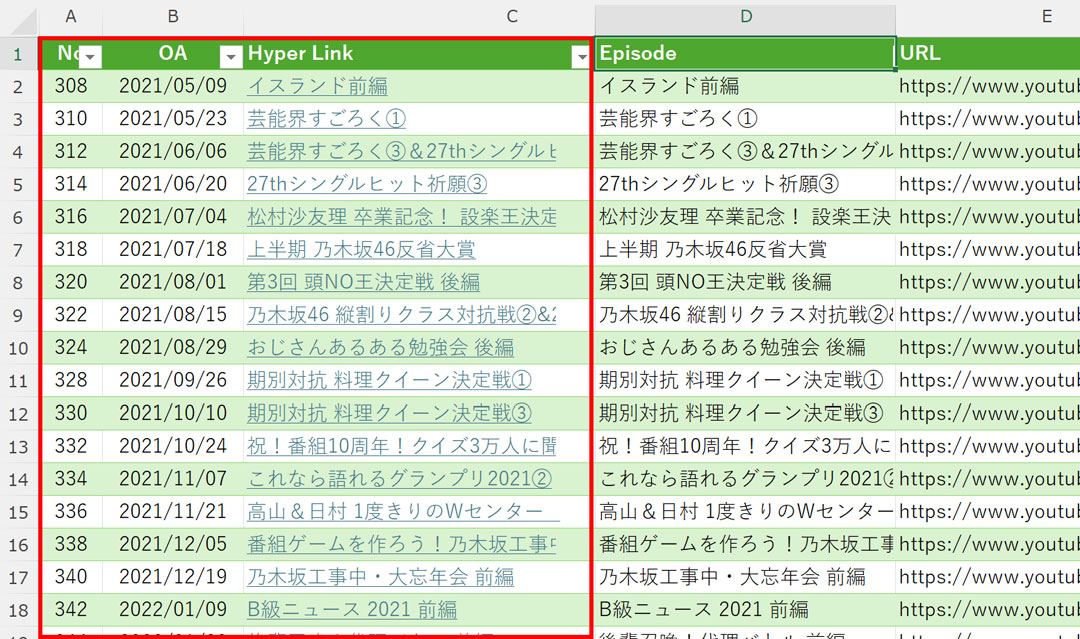Open the B級ニュース 2021 前編 link

(x=352, y=610)
